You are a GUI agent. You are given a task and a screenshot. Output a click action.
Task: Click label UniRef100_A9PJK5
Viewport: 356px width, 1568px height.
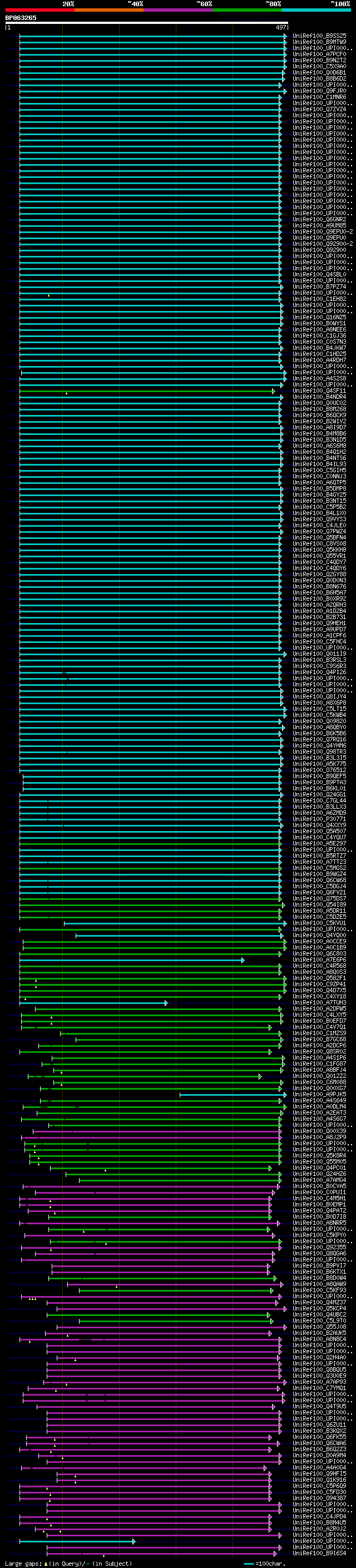319,1095
